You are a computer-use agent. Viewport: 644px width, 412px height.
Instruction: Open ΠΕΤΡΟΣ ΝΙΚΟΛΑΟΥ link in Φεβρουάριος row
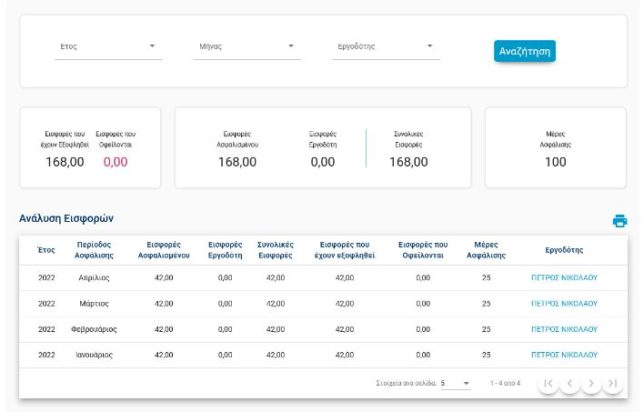pyautogui.click(x=563, y=329)
